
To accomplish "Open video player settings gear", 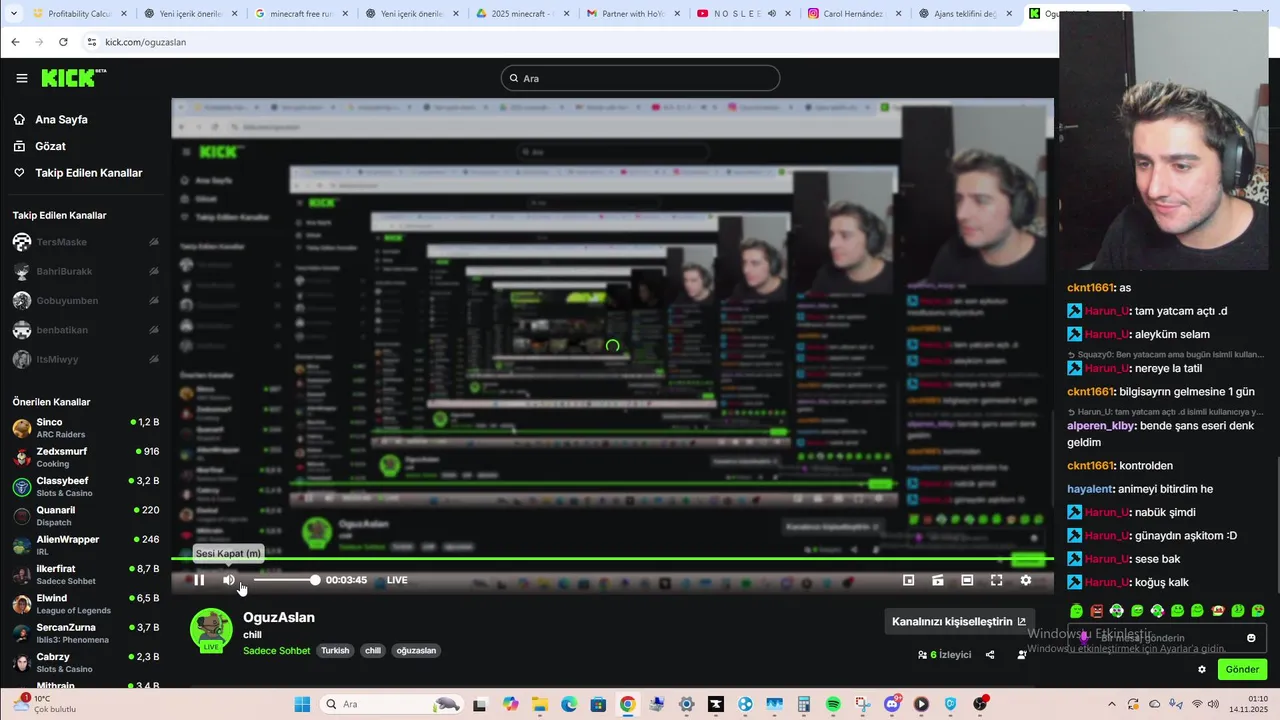I will coord(1025,580).
